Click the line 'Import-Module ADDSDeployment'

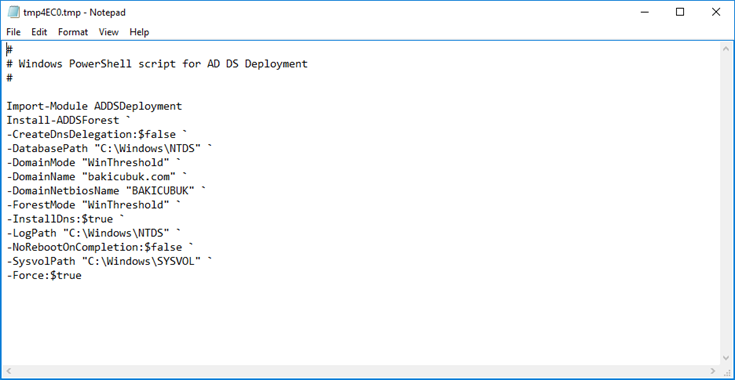[x=94, y=106]
